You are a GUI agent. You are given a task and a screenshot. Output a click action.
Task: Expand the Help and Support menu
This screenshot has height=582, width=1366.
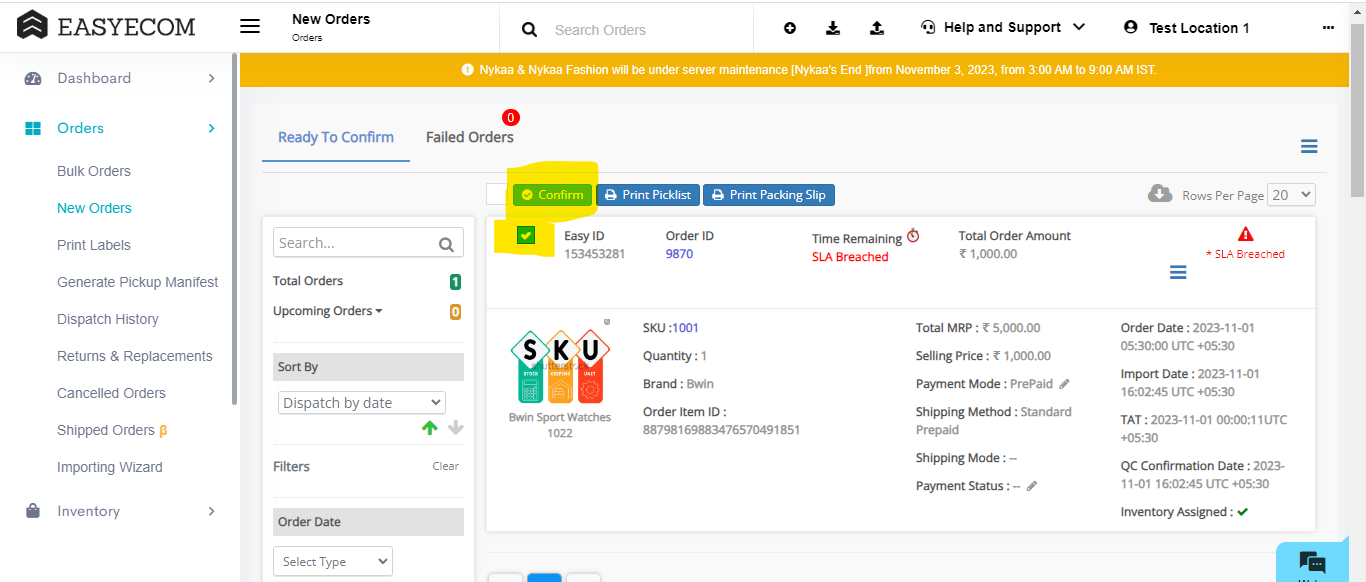pos(1003,27)
